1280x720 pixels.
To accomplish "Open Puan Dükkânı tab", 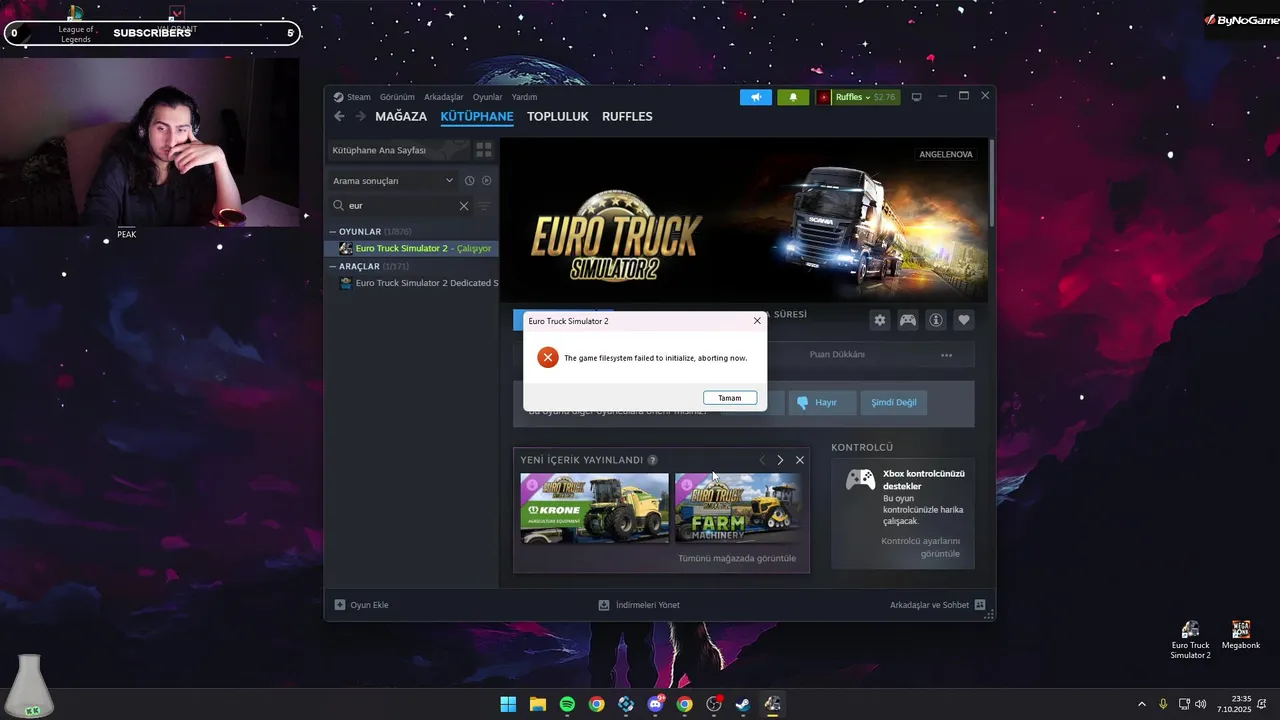I will [x=837, y=355].
